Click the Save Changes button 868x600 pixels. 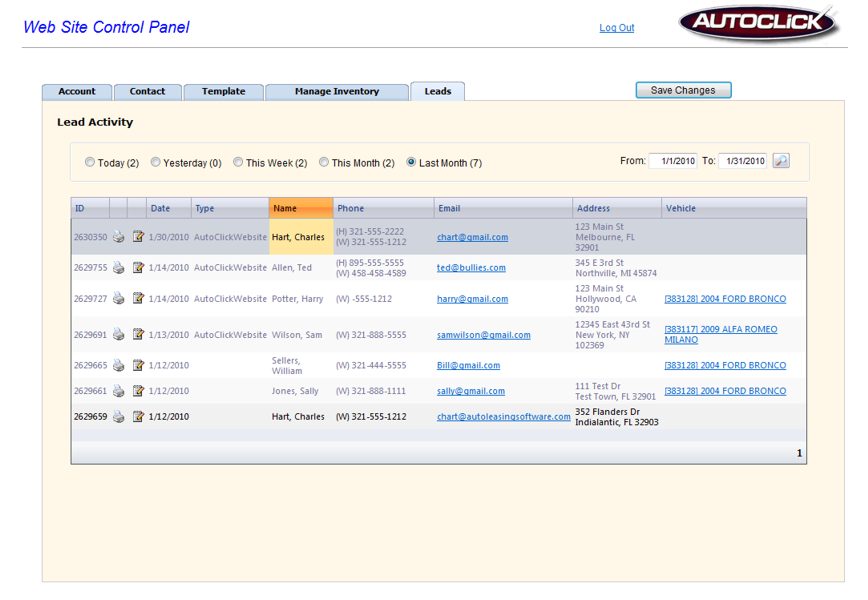click(683, 90)
